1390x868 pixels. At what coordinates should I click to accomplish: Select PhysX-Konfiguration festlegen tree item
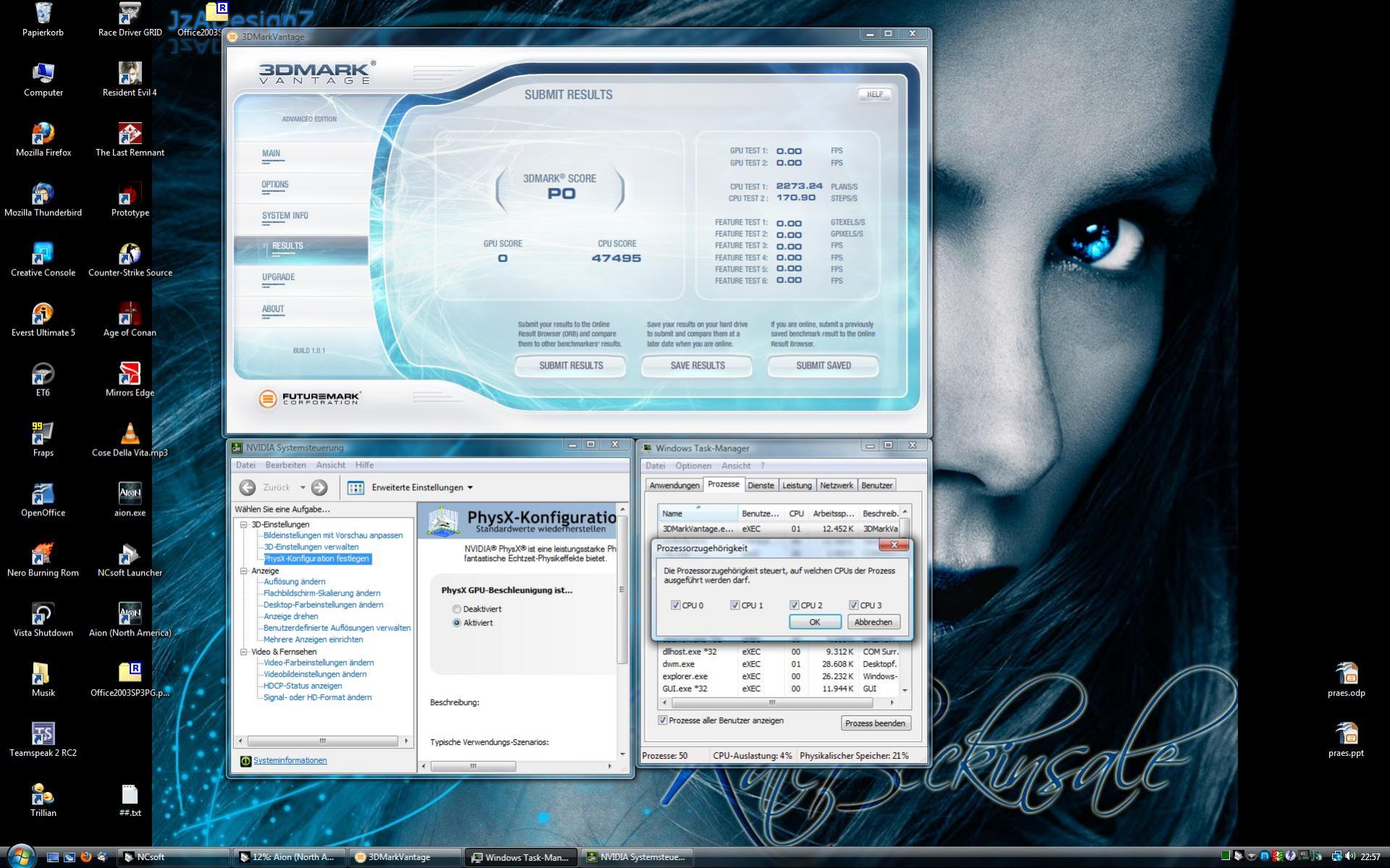(317, 559)
